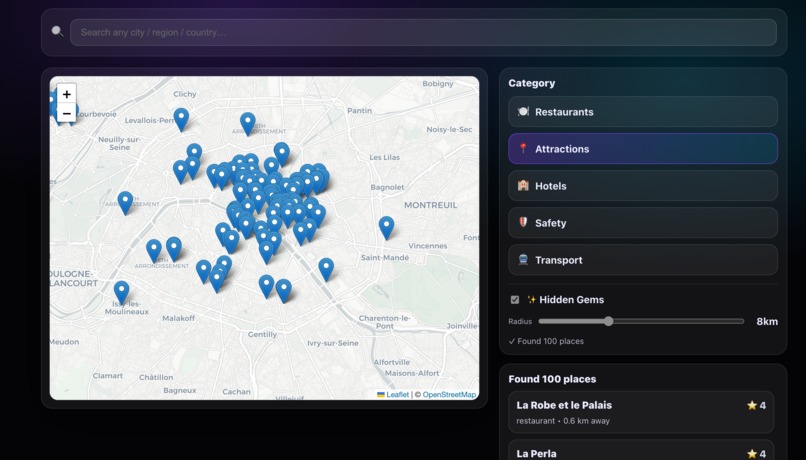Click the marker above Issy-les-Moulineaux
The image size is (806, 460).
(x=121, y=293)
